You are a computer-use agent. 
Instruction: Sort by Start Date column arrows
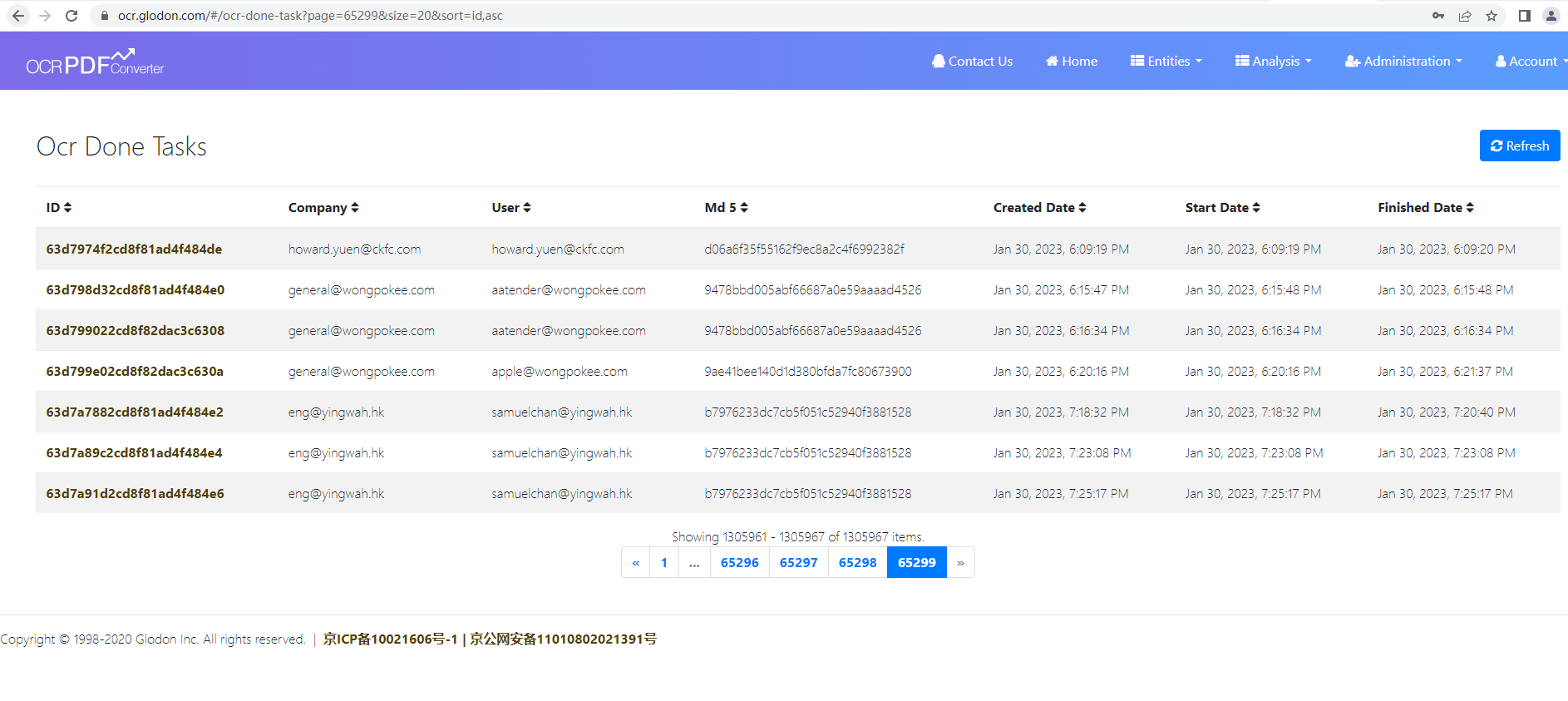point(1256,208)
